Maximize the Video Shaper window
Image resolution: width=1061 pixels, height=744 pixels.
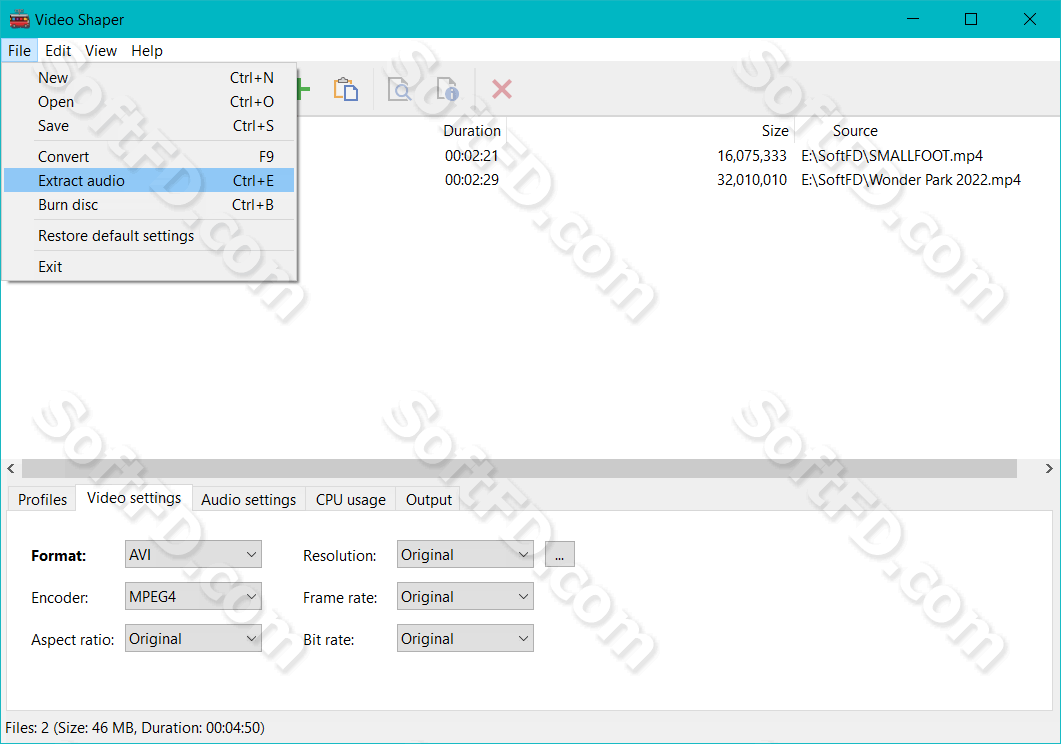(971, 19)
